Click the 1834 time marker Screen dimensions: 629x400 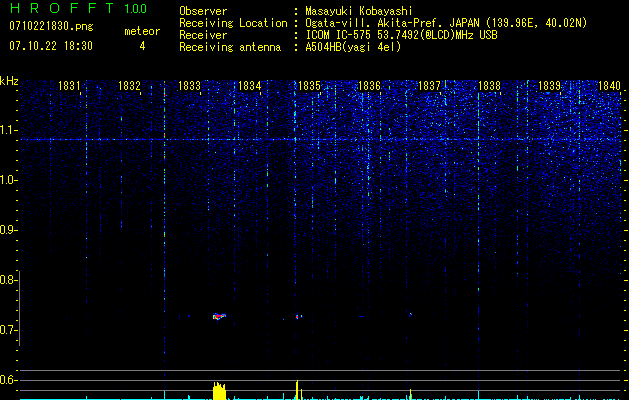250,86
